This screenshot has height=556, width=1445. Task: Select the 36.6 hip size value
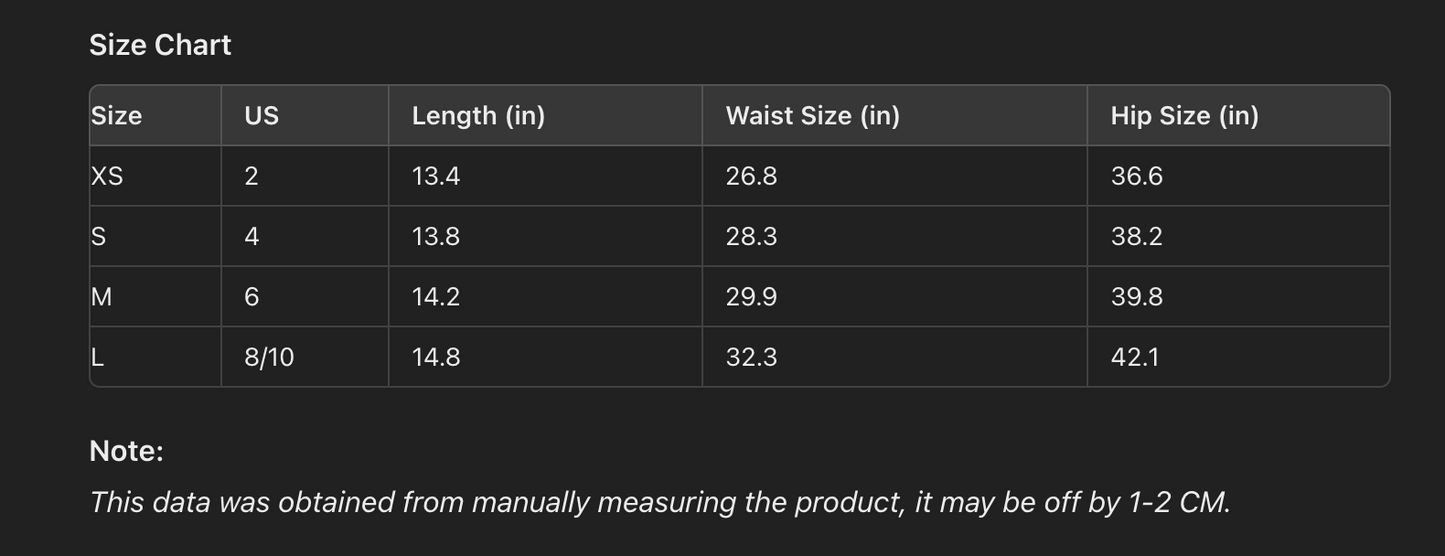(x=1136, y=176)
